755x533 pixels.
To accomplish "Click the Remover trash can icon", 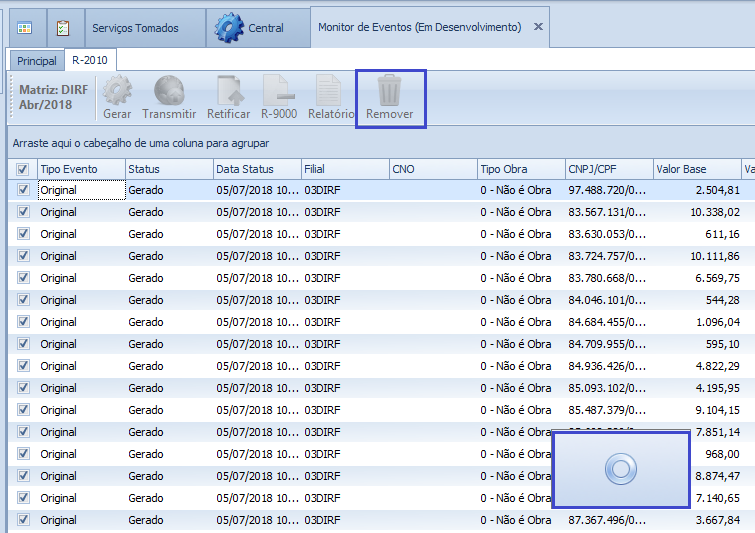I will 389,92.
